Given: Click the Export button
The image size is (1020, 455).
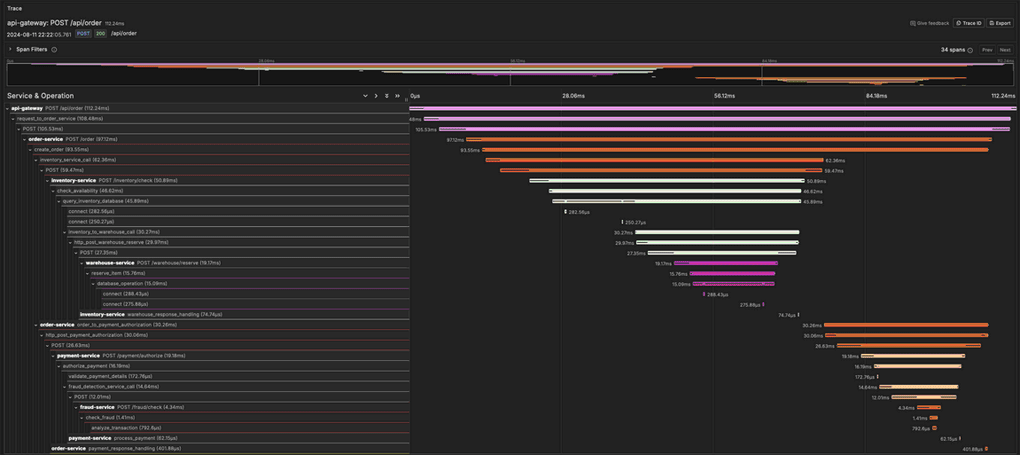Looking at the screenshot, I should 1000,23.
